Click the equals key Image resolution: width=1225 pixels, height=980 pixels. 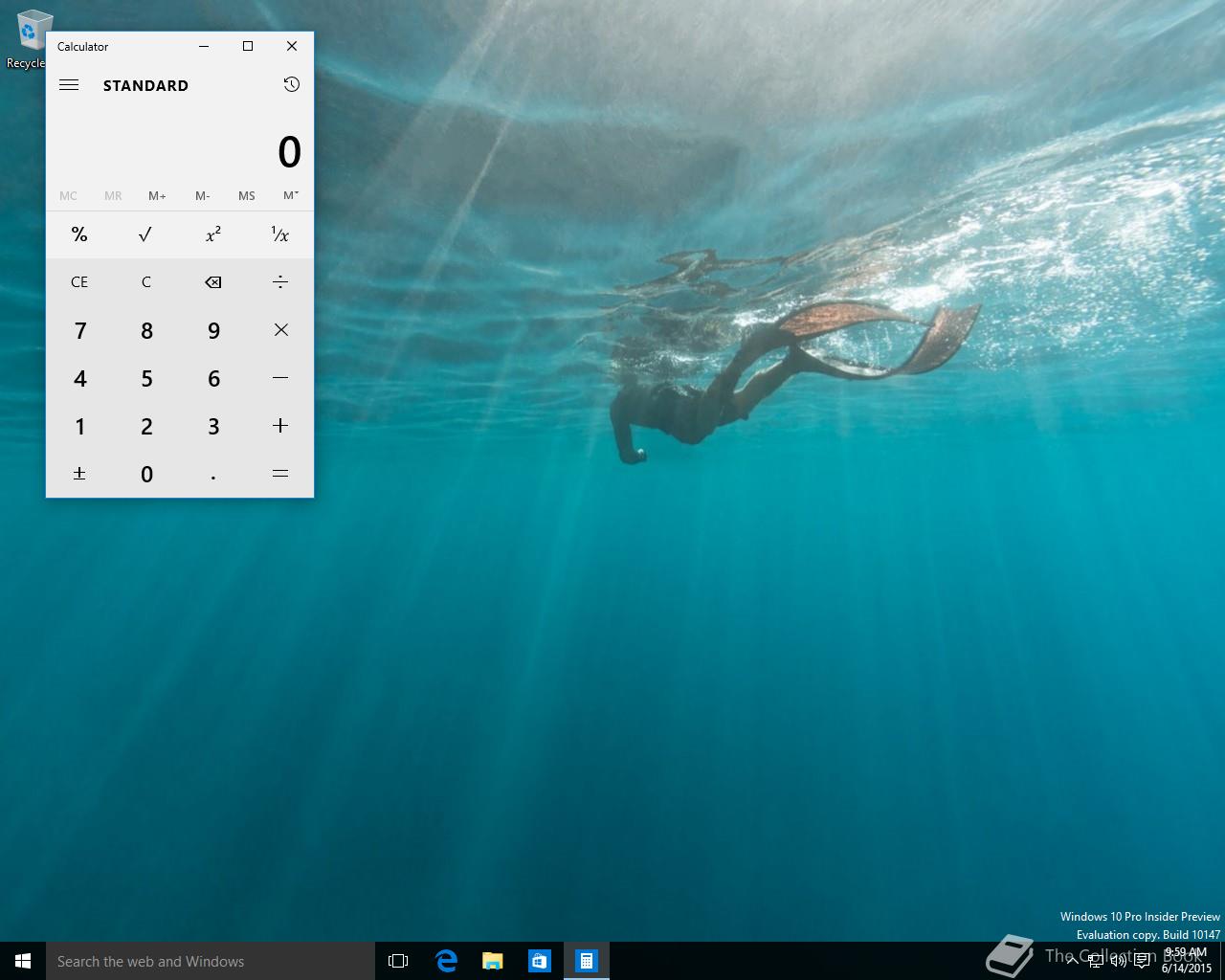pyautogui.click(x=280, y=474)
